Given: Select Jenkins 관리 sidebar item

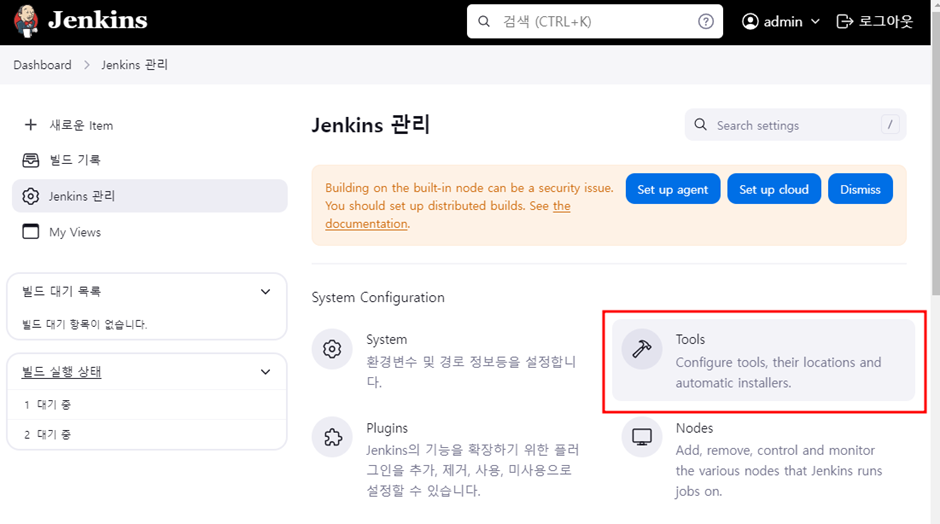Looking at the screenshot, I should (x=149, y=196).
